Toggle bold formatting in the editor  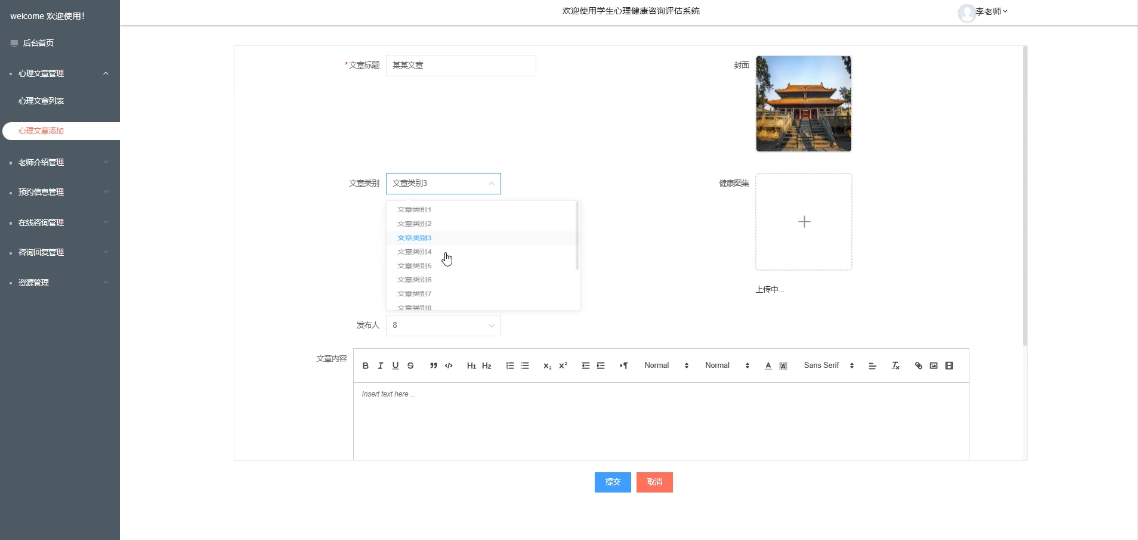(365, 366)
